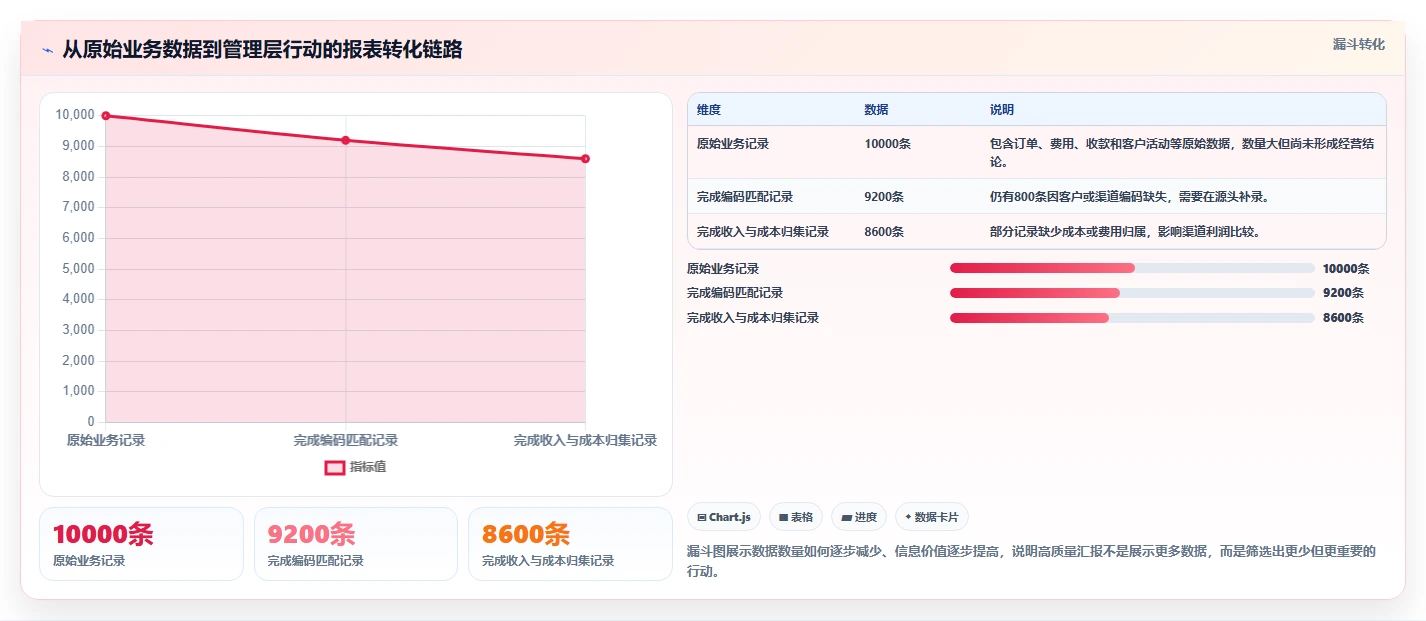
Task: Open the pink 9200条 data card
Action: 356,544
